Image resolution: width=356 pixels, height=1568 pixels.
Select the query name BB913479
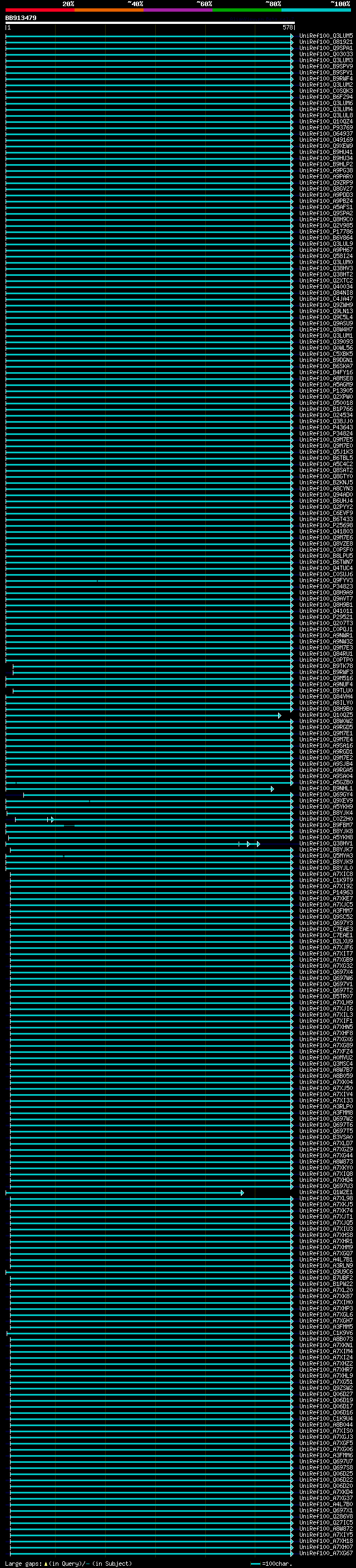tap(21, 18)
